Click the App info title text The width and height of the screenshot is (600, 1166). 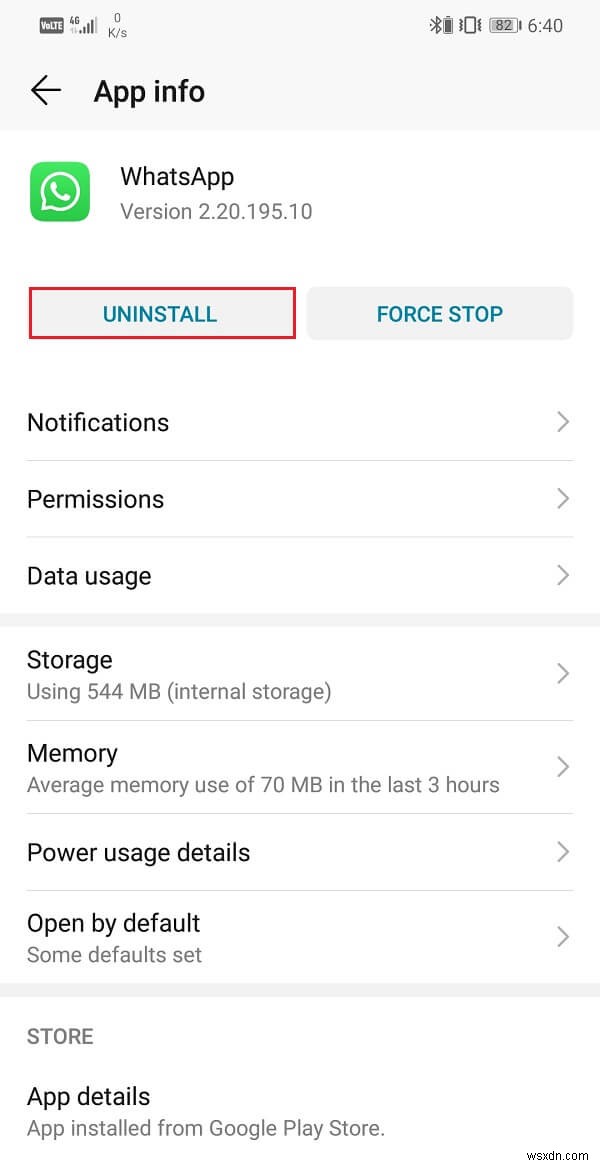click(148, 91)
